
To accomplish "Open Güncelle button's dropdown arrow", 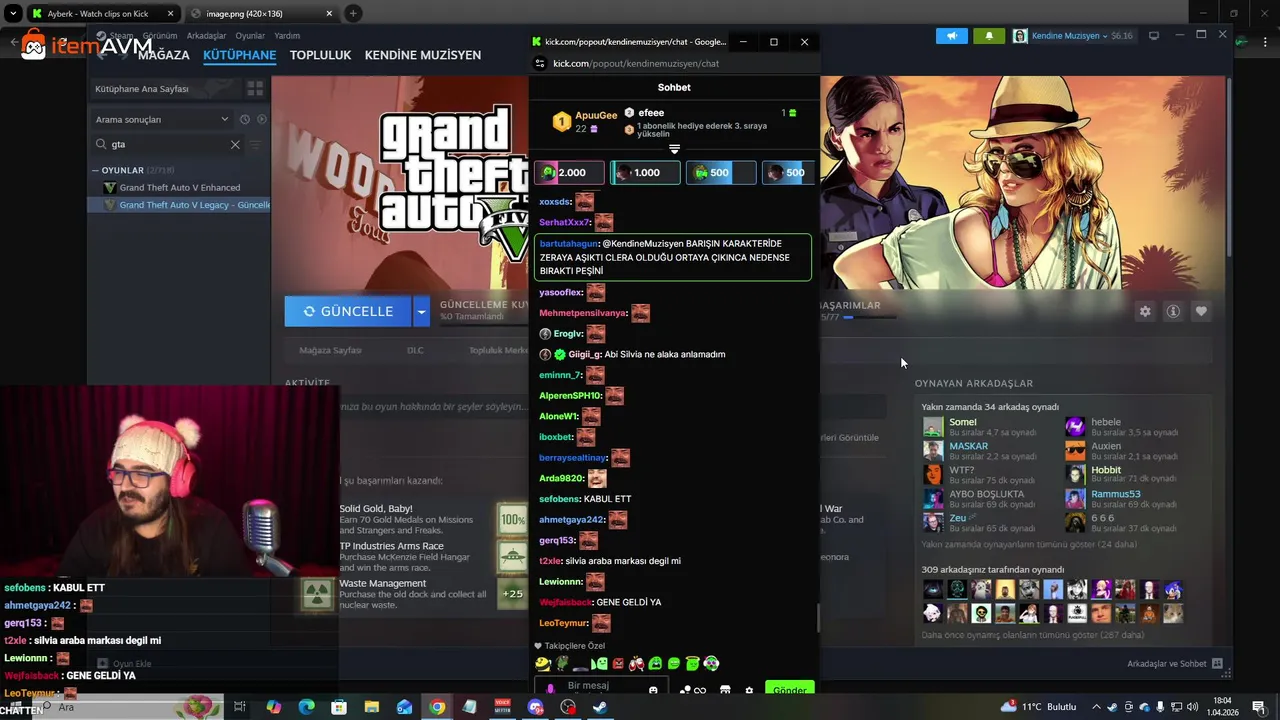I will coord(421,311).
